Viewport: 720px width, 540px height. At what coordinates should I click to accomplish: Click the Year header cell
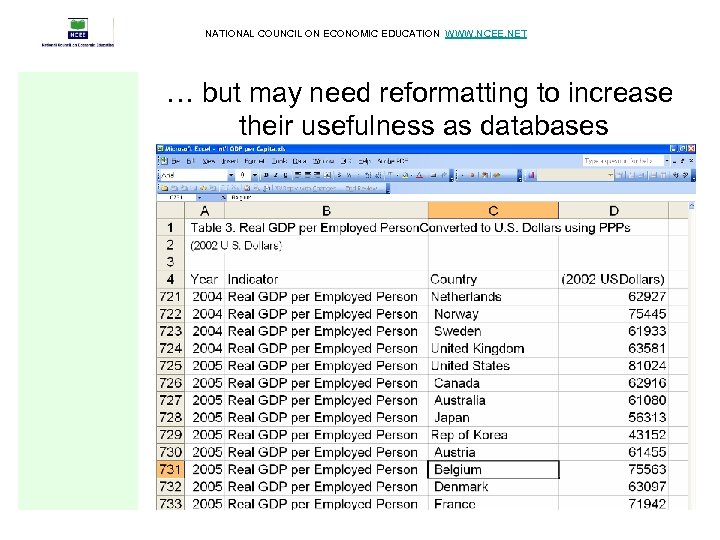click(x=205, y=279)
